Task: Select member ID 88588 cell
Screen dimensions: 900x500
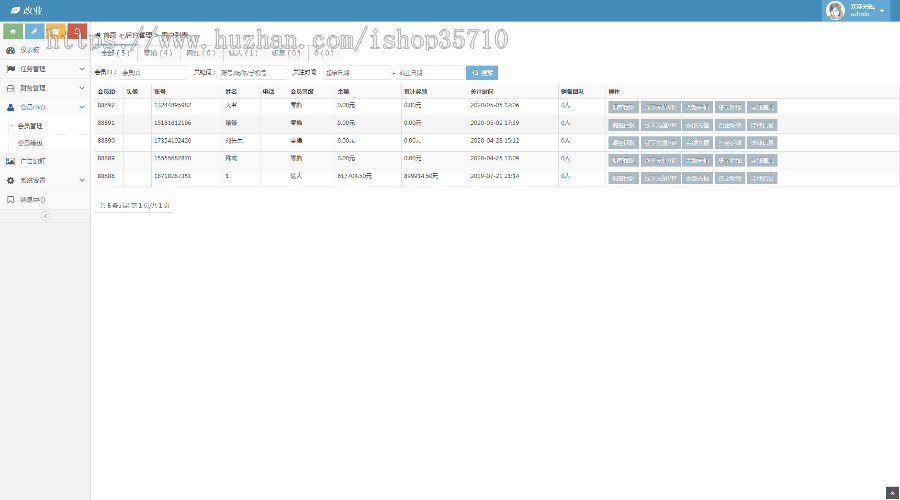Action: (x=106, y=176)
